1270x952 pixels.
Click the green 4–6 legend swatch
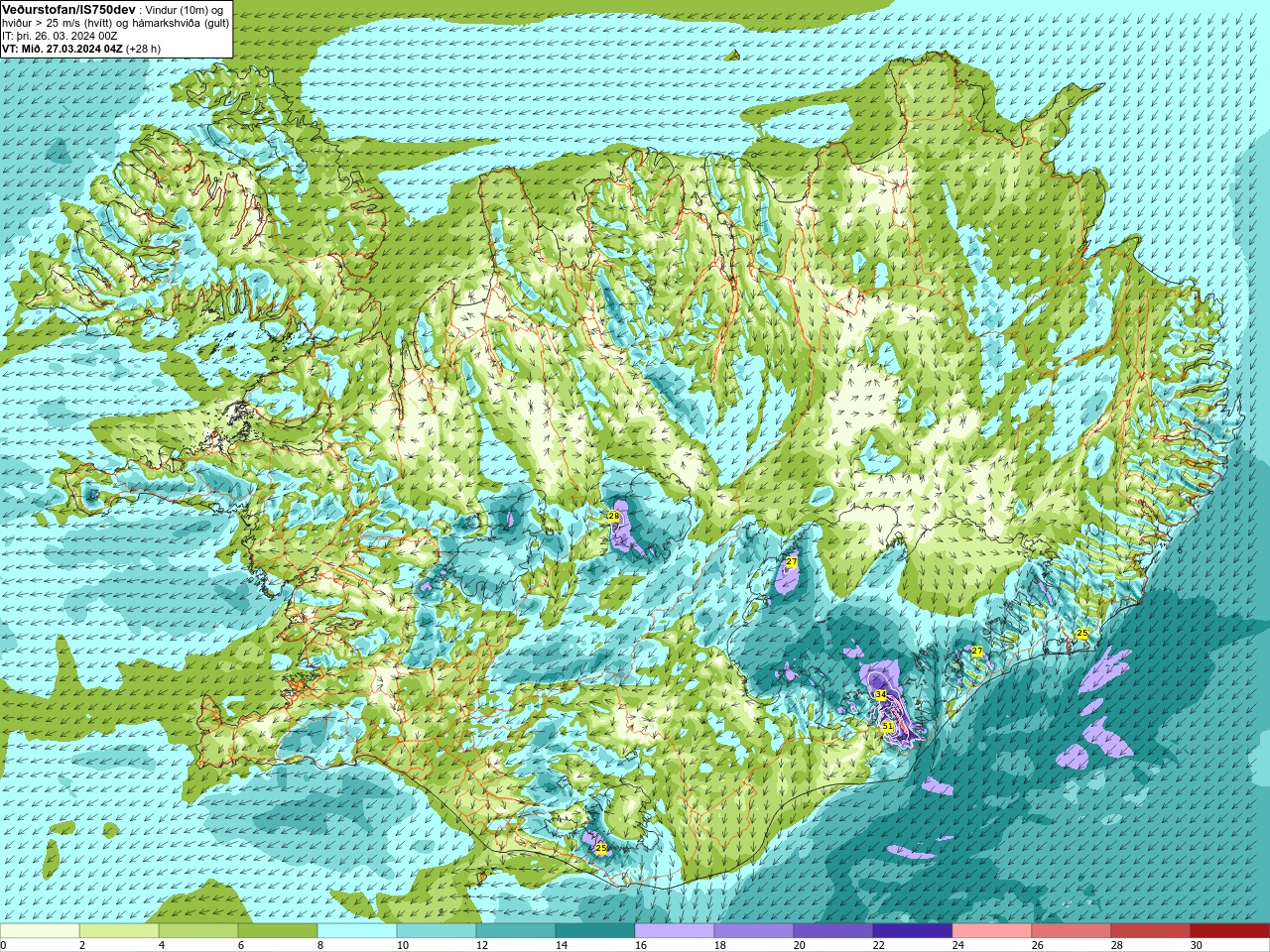click(198, 931)
